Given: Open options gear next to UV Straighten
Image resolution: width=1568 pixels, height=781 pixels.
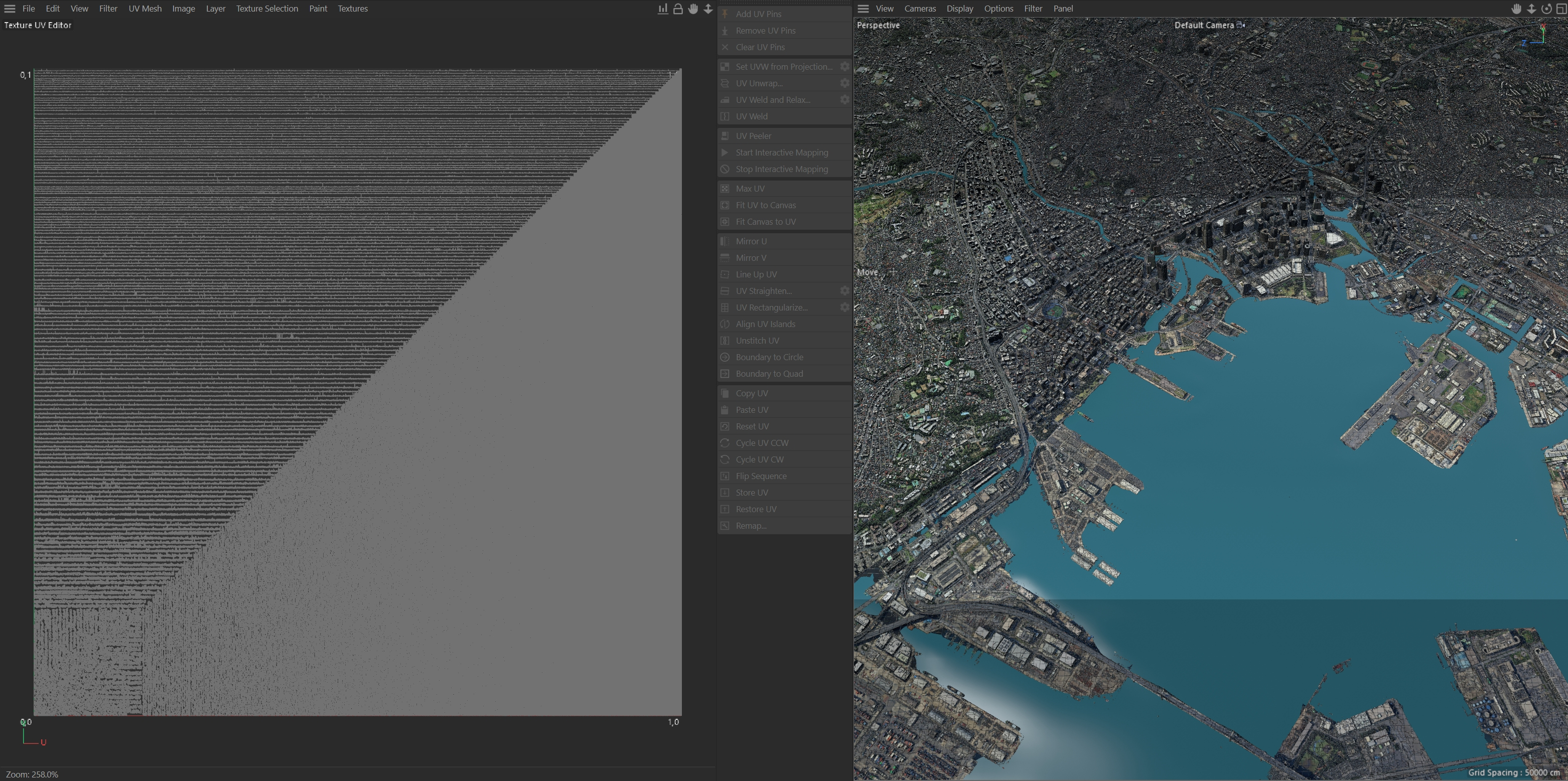Looking at the screenshot, I should 845,290.
